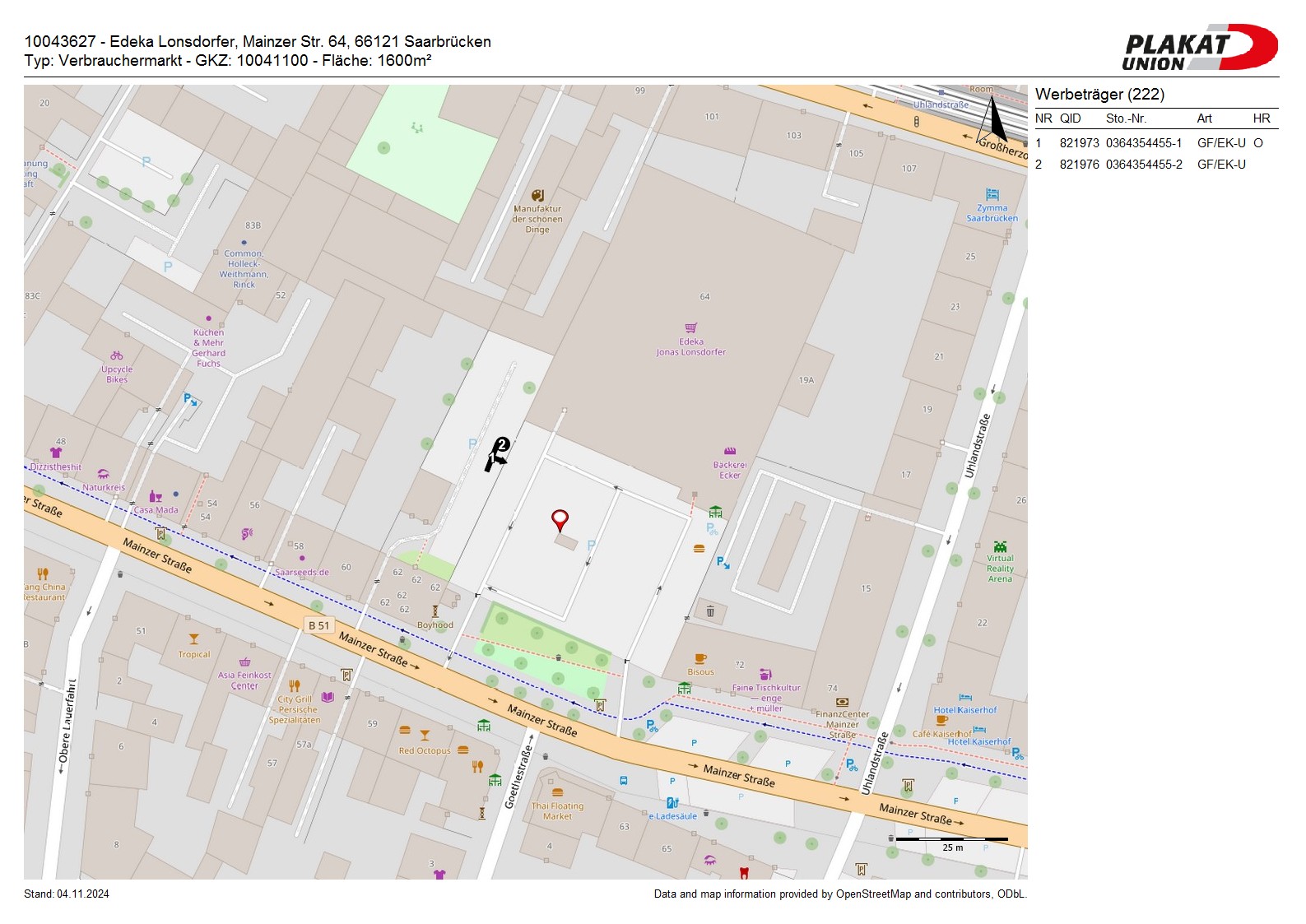Click the 25 m scale bar

pos(952,839)
